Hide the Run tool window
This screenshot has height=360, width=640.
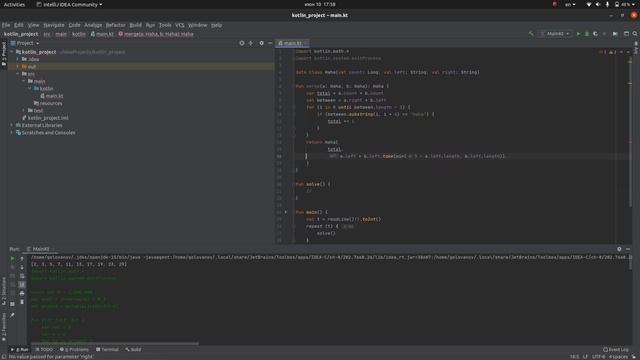coord(628,249)
